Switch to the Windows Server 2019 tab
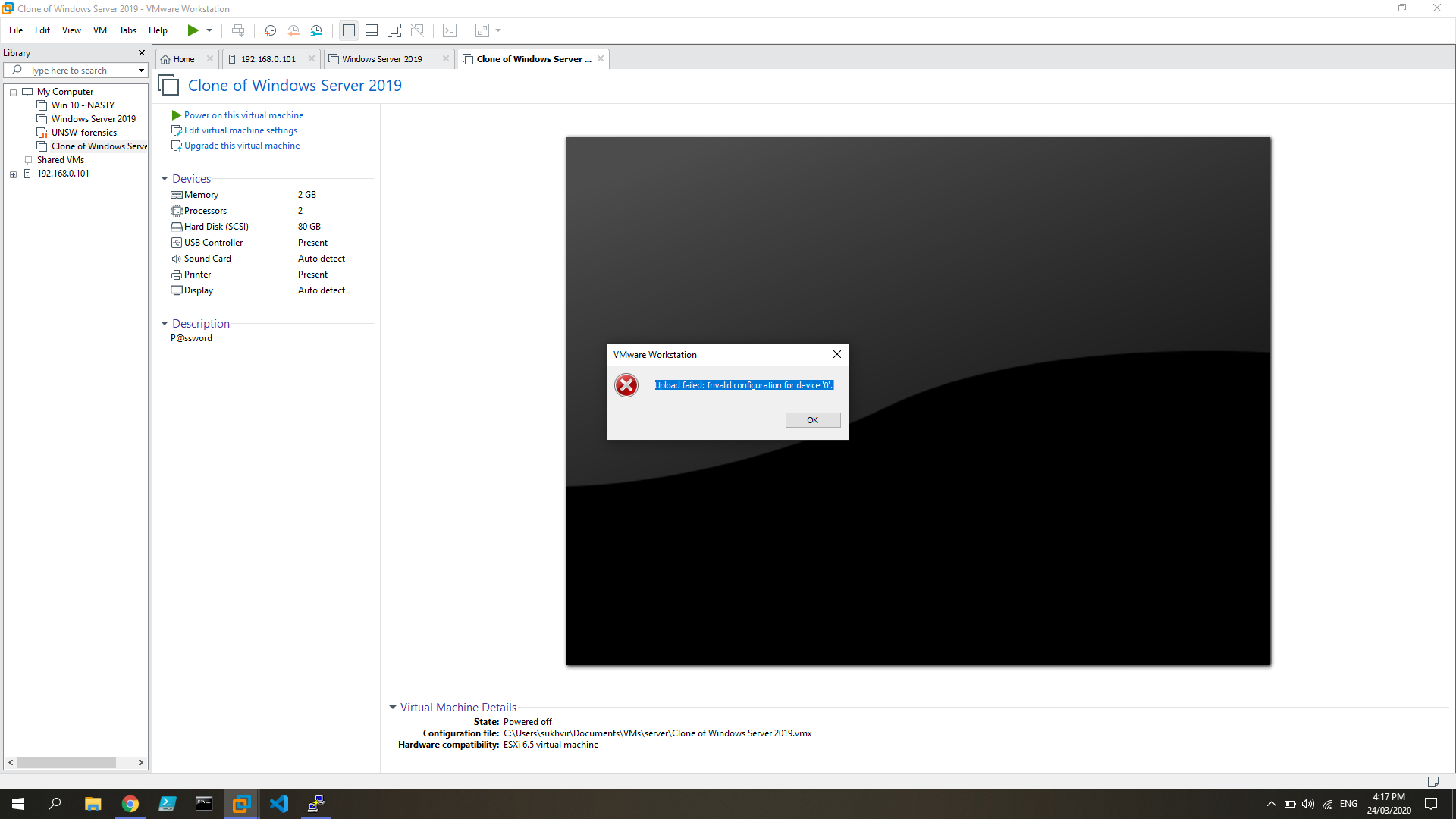 click(x=381, y=59)
